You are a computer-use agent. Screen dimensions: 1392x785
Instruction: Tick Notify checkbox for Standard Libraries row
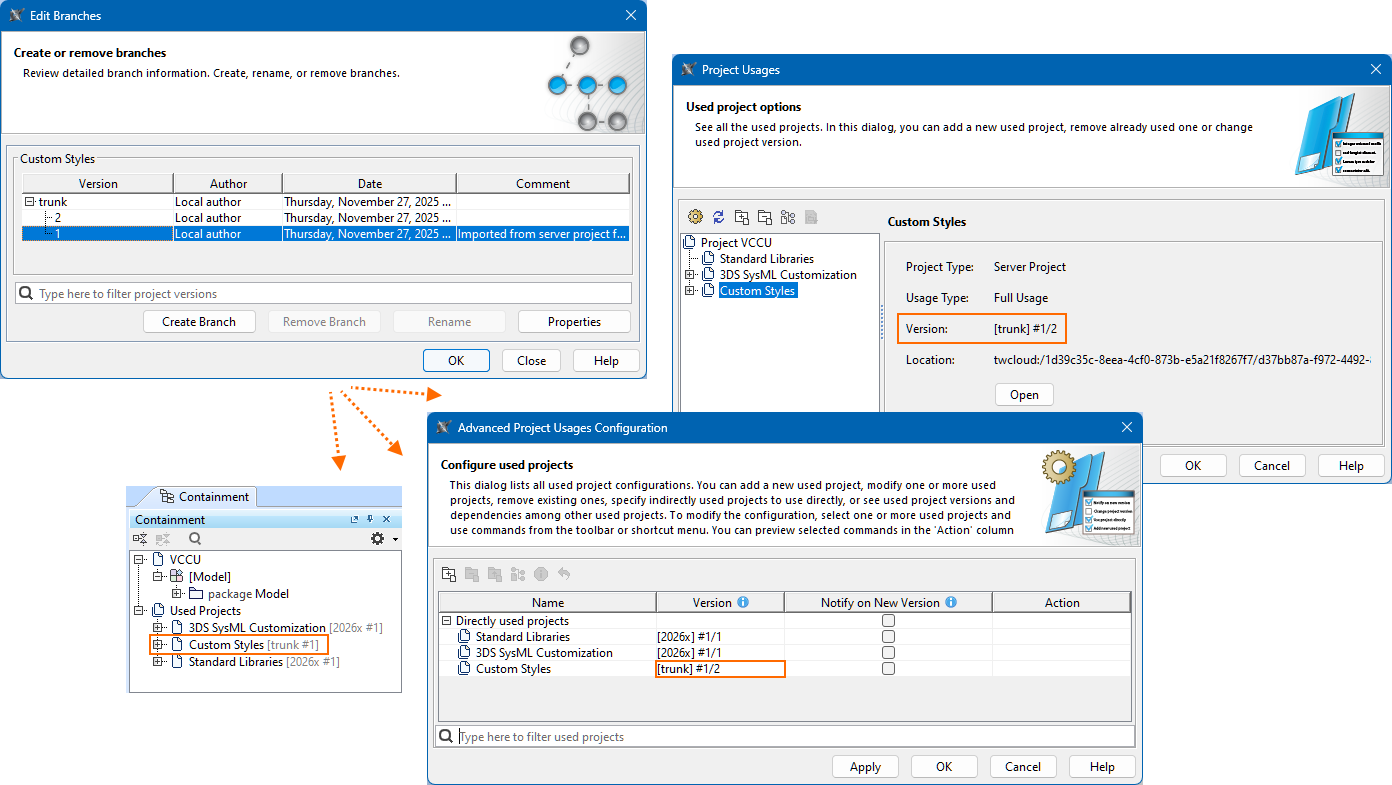[888, 637]
